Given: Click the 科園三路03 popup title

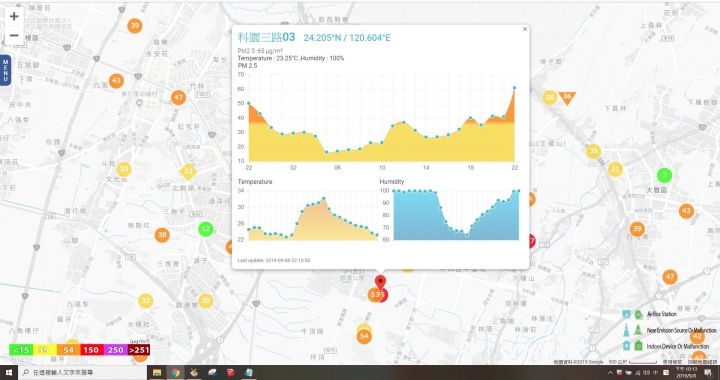Looking at the screenshot, I should (266, 37).
